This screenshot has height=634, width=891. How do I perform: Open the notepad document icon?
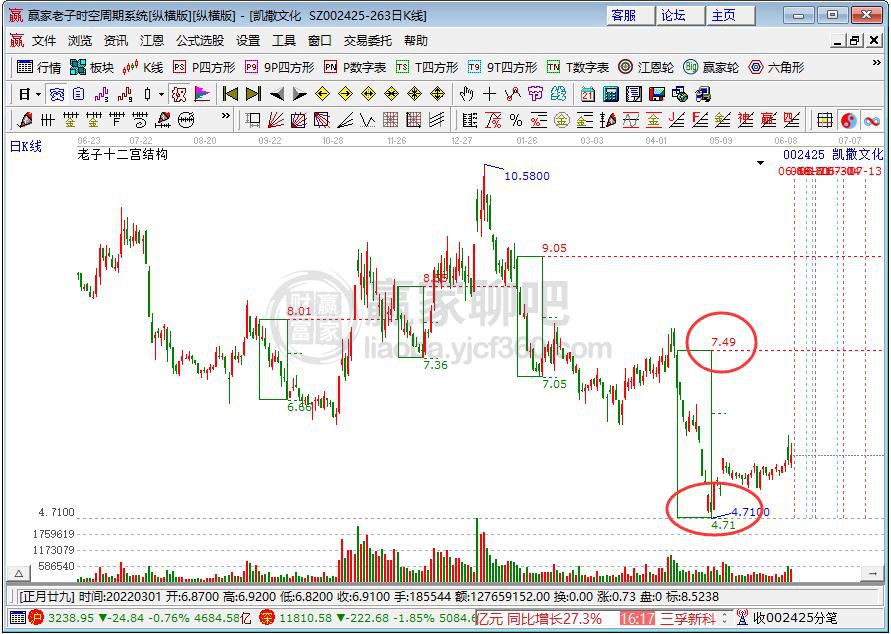(634, 94)
